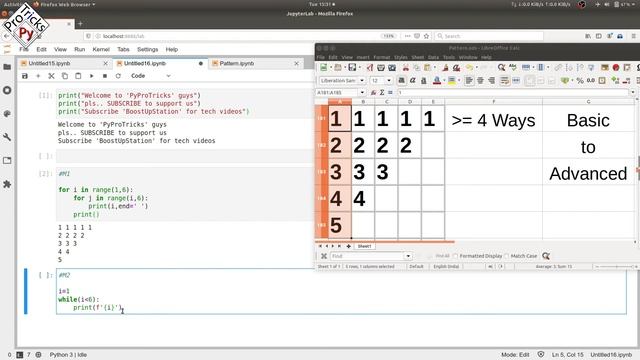
Task: Cut the selected cell with the scissors icon
Action: [51, 76]
